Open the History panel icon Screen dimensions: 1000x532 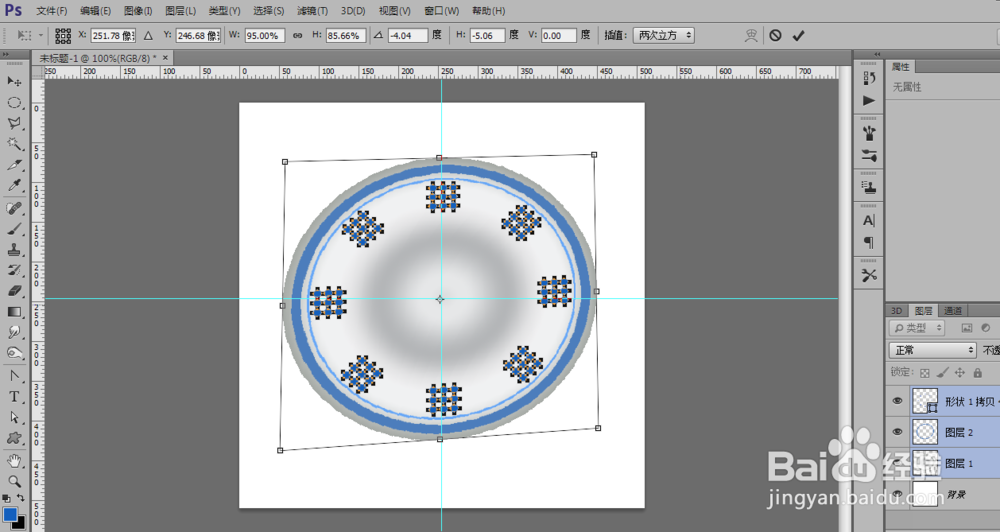(869, 78)
